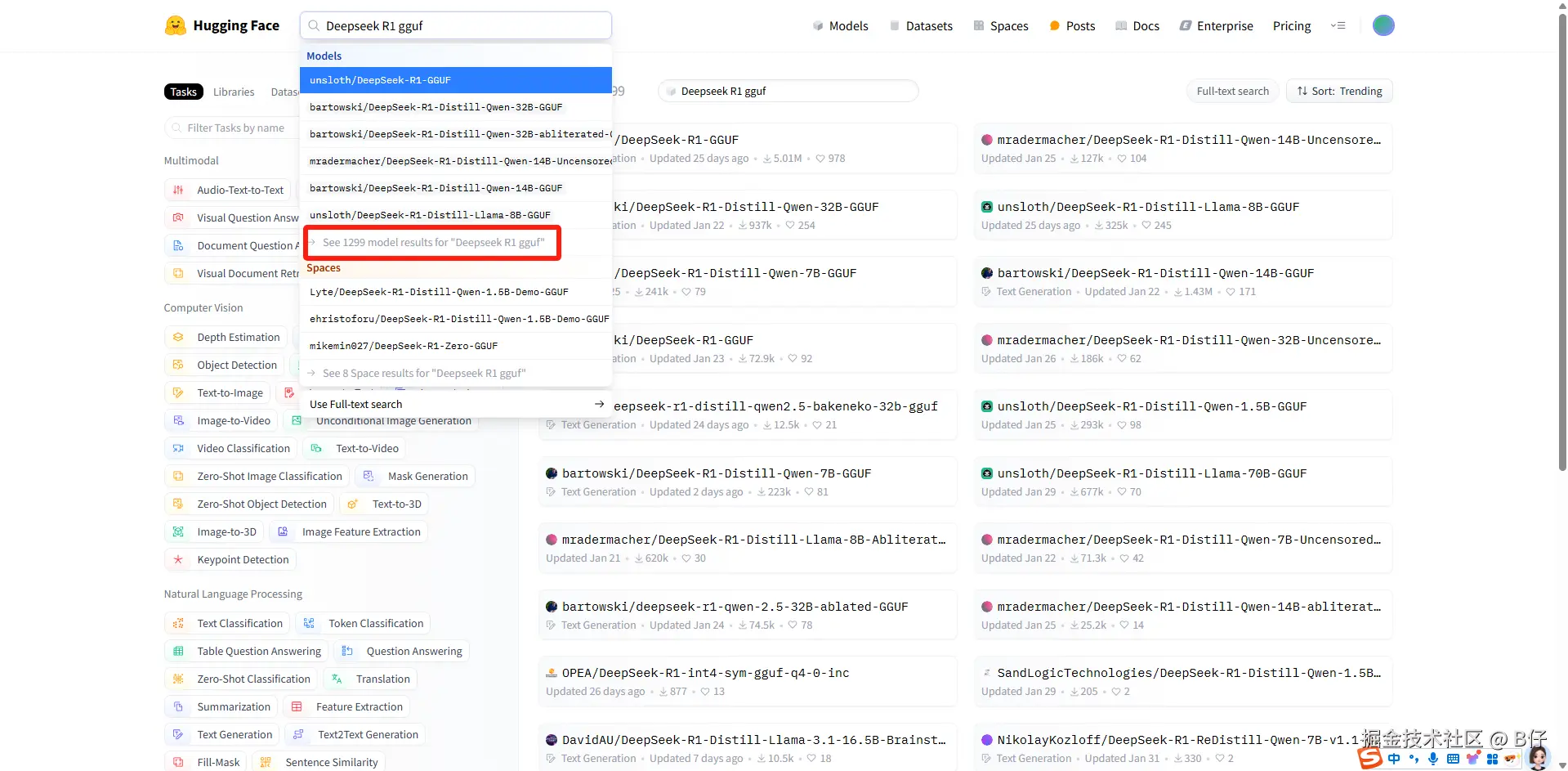Select the Zero-Shot Image Classification filter
Screen dimensions: 1568x771
click(257, 476)
